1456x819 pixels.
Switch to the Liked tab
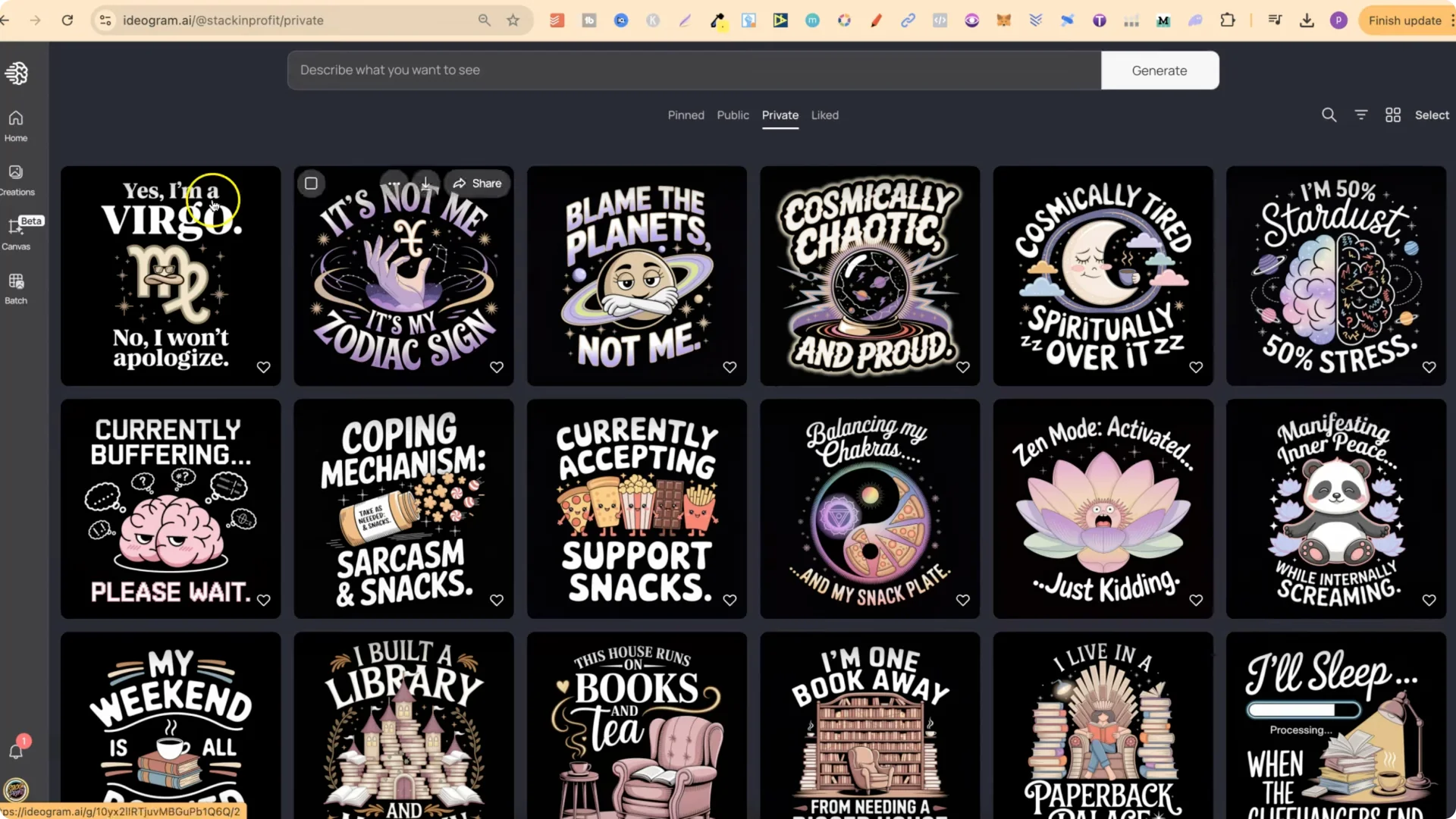coord(825,115)
